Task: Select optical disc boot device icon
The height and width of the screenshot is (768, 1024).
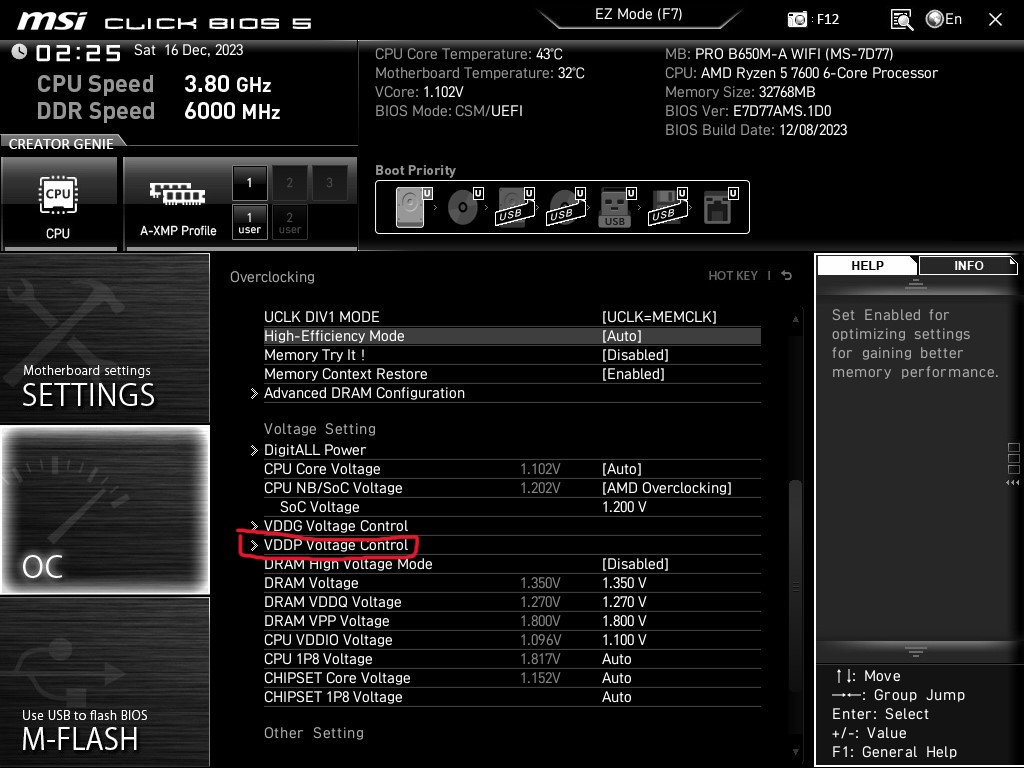Action: 465,207
